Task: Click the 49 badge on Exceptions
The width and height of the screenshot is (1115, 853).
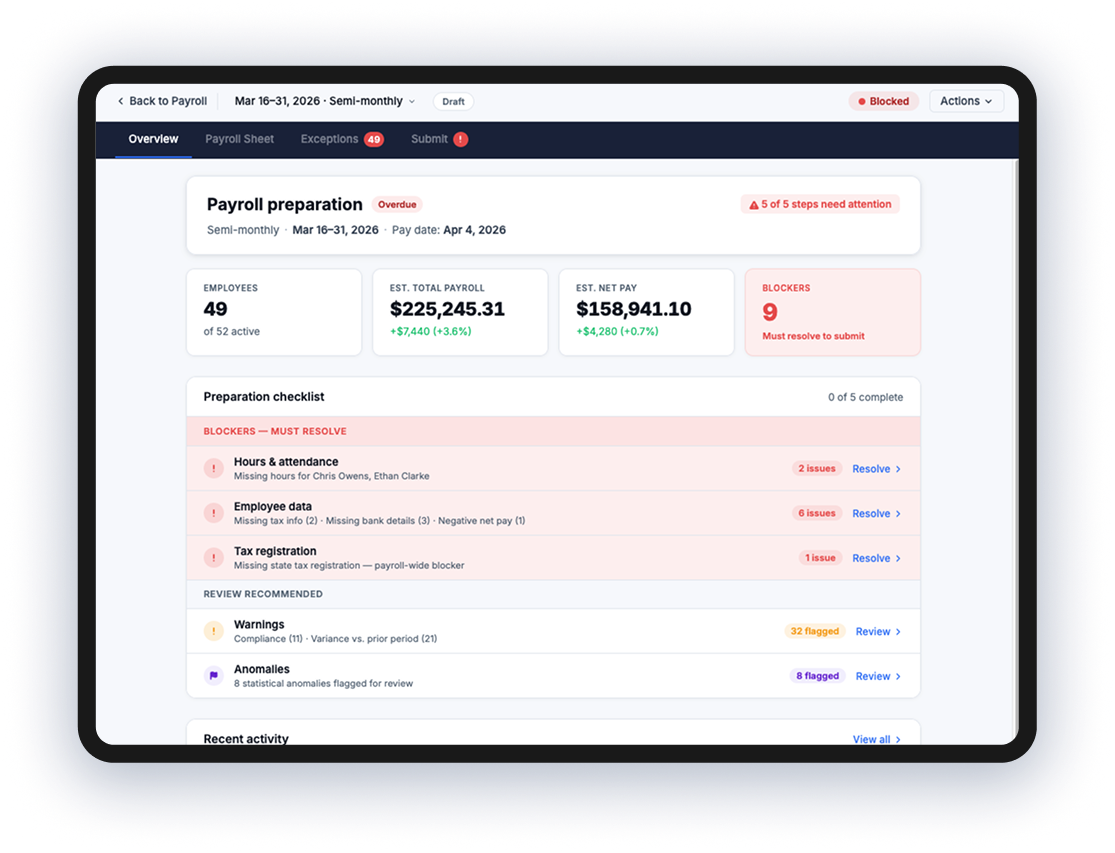Action: (374, 139)
